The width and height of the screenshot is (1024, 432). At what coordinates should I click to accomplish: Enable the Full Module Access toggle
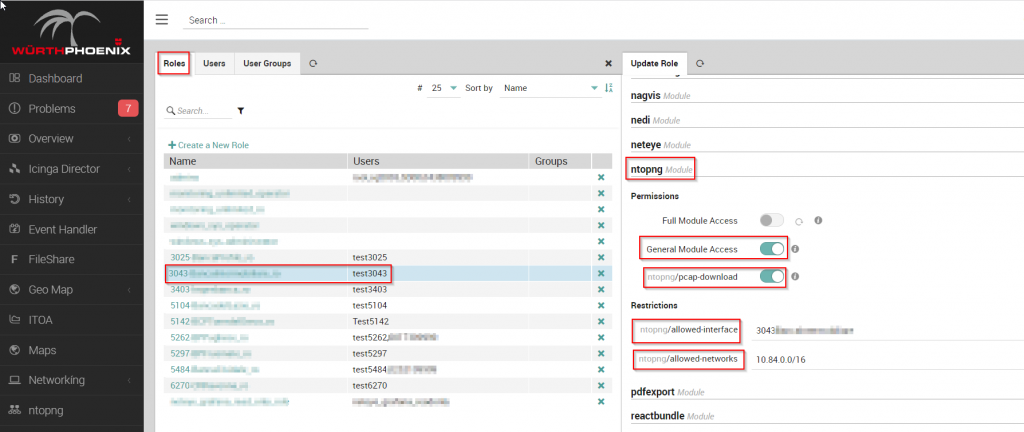[771, 221]
